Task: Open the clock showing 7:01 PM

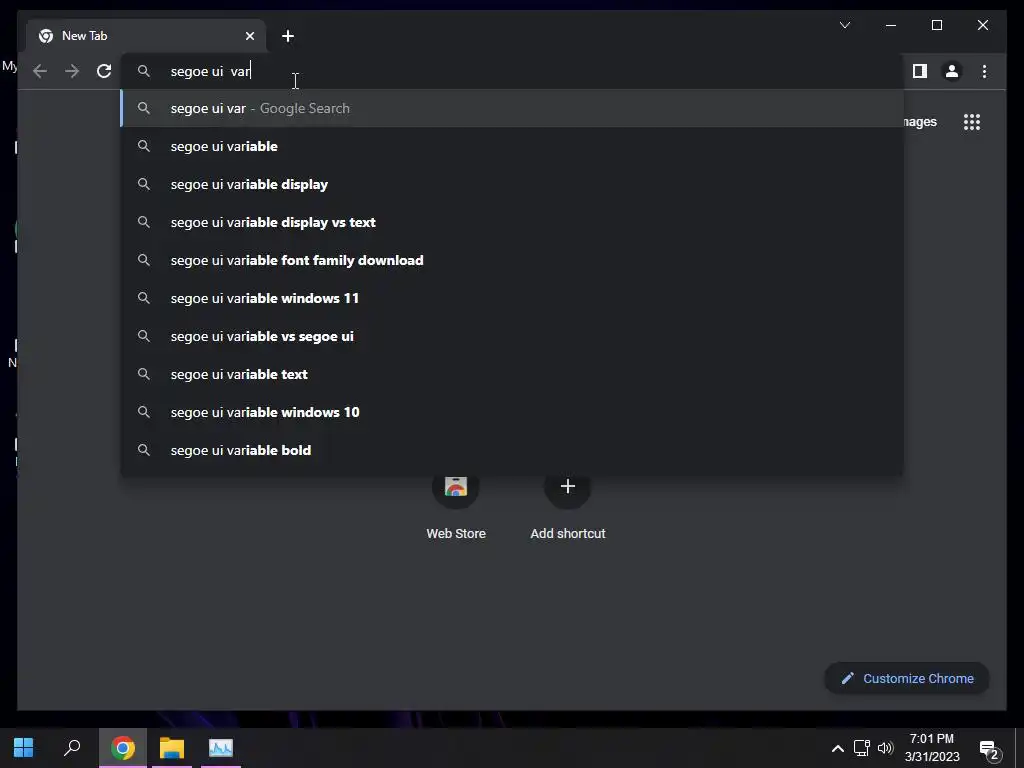Action: coord(932,748)
